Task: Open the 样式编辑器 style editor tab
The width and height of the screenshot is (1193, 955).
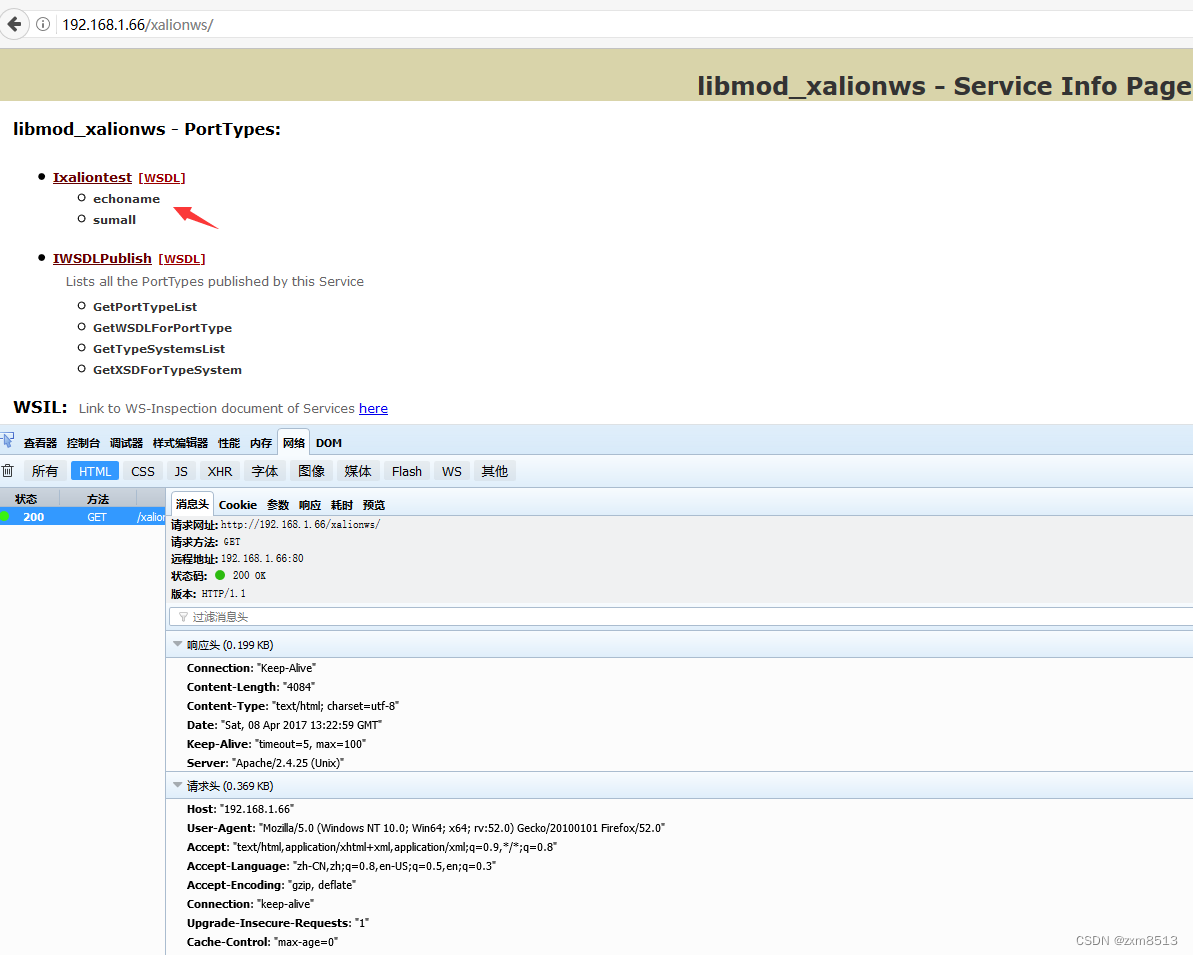Action: (x=180, y=443)
